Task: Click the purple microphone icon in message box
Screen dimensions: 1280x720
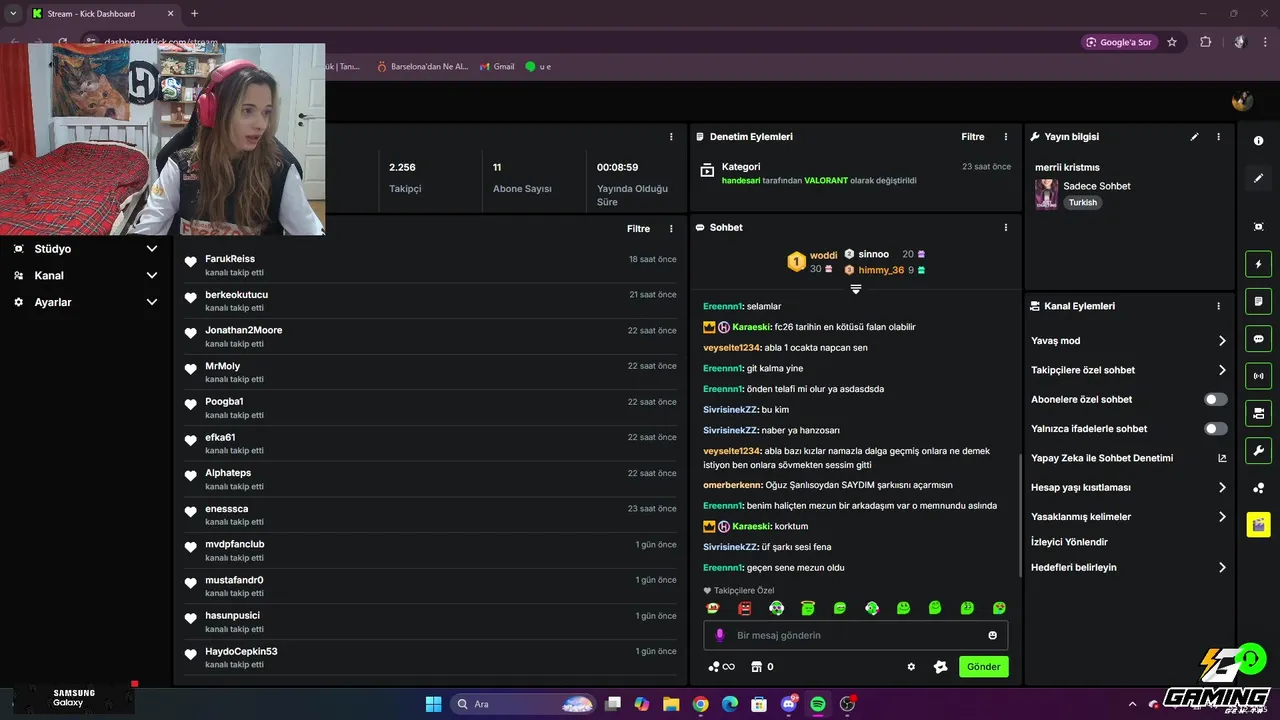Action: point(719,635)
